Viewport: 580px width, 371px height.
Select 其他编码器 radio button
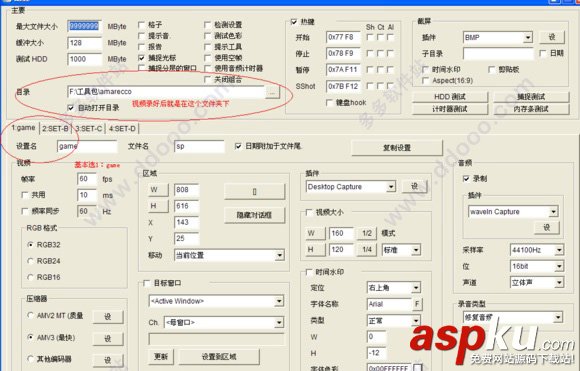pos(31,359)
